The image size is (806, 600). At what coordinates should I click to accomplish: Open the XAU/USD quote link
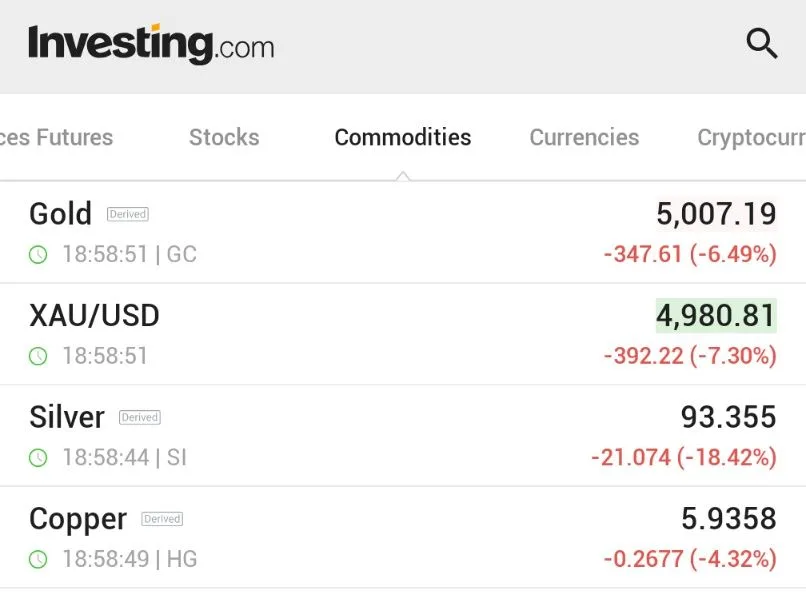pyautogui.click(x=94, y=316)
